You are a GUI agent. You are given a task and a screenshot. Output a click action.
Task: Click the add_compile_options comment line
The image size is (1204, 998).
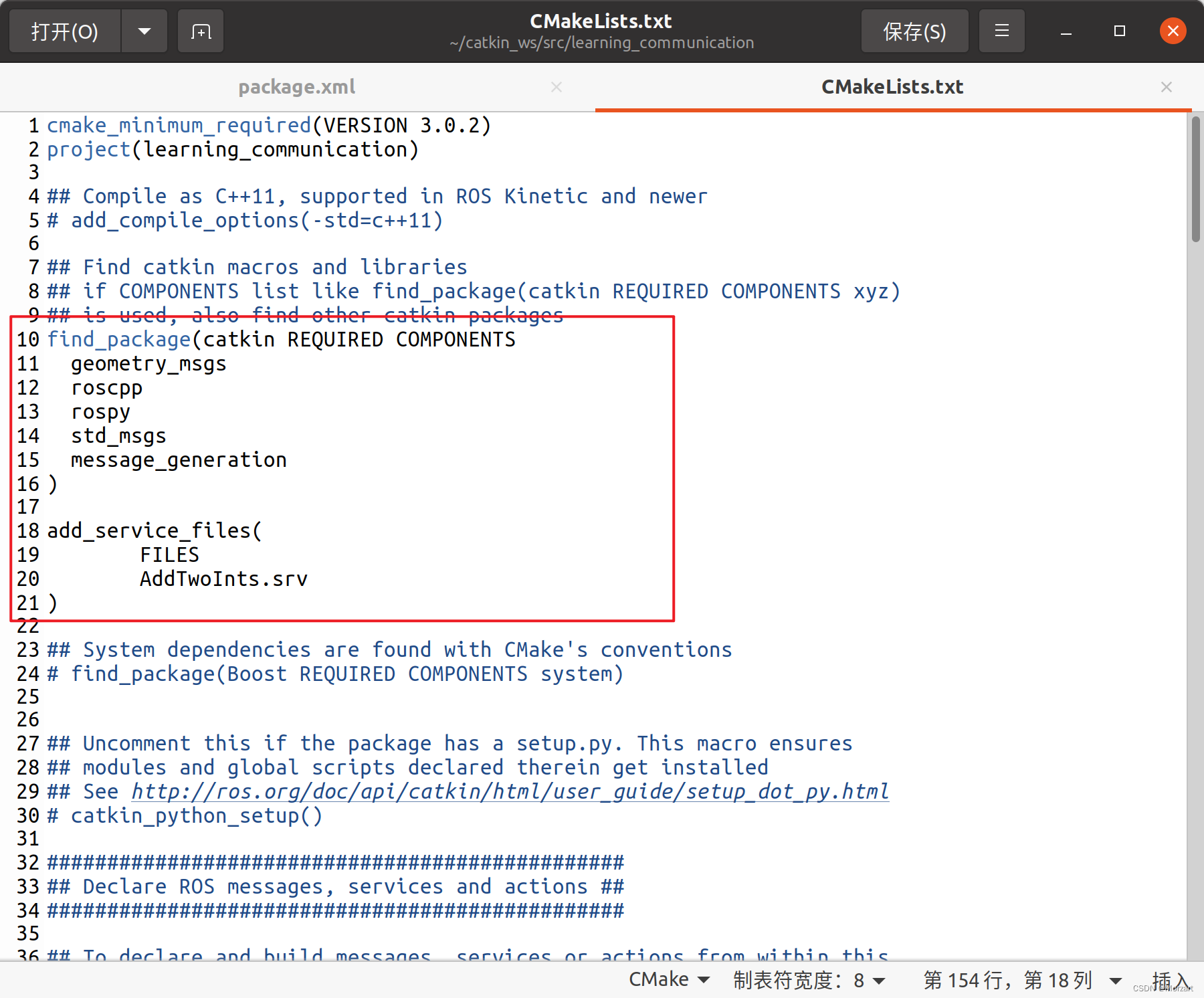245,220
